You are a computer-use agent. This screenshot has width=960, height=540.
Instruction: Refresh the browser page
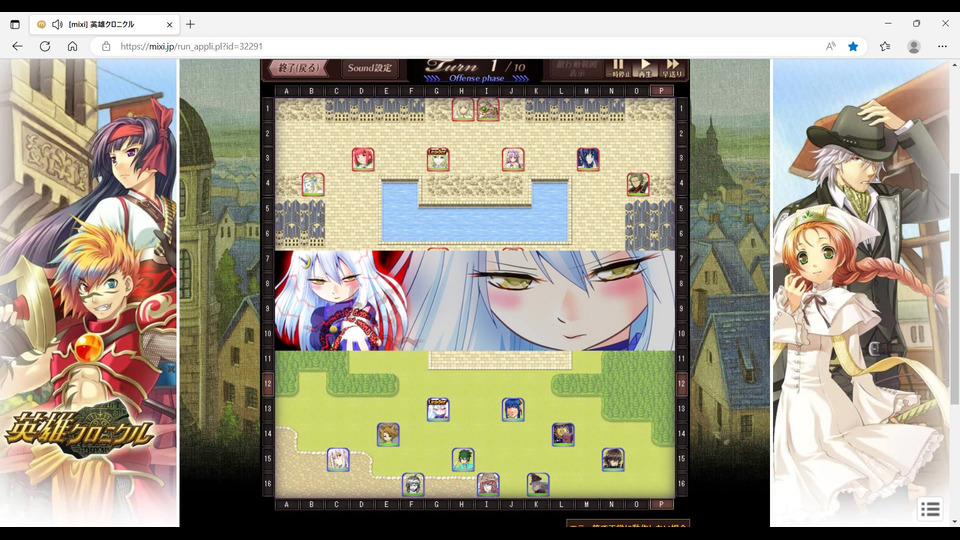pyautogui.click(x=45, y=47)
